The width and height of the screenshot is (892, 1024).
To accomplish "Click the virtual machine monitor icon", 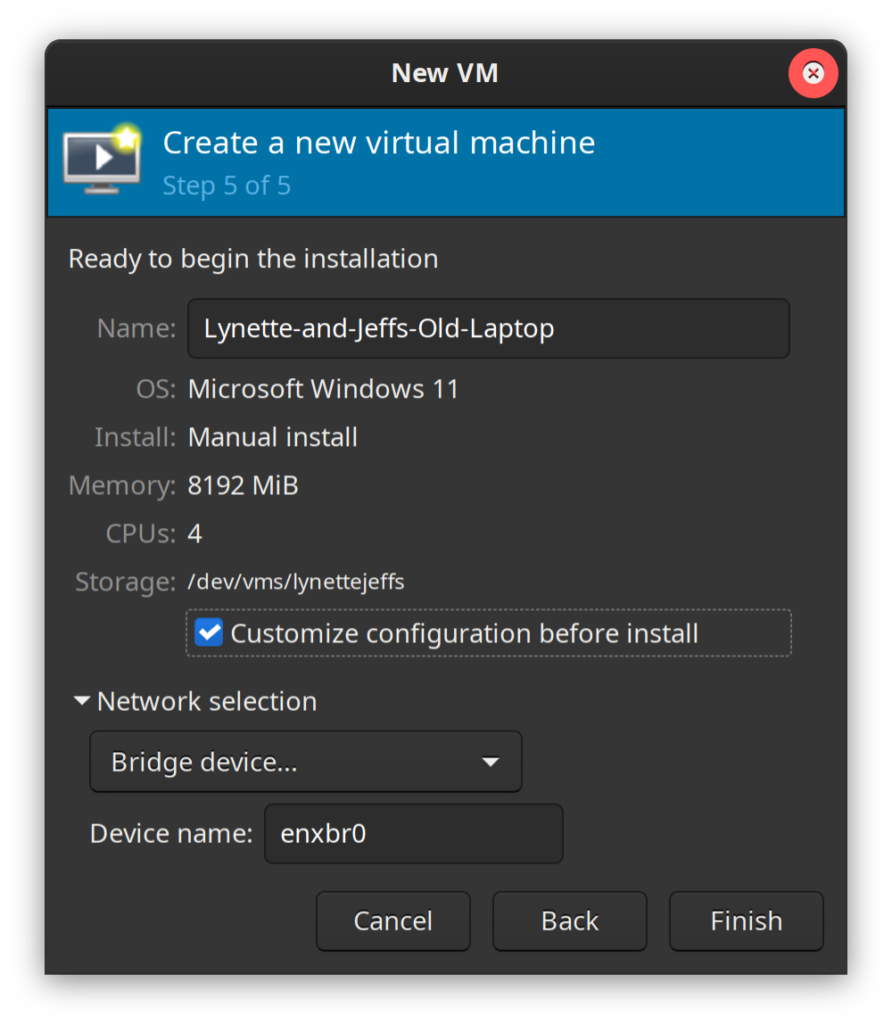I will [x=101, y=160].
